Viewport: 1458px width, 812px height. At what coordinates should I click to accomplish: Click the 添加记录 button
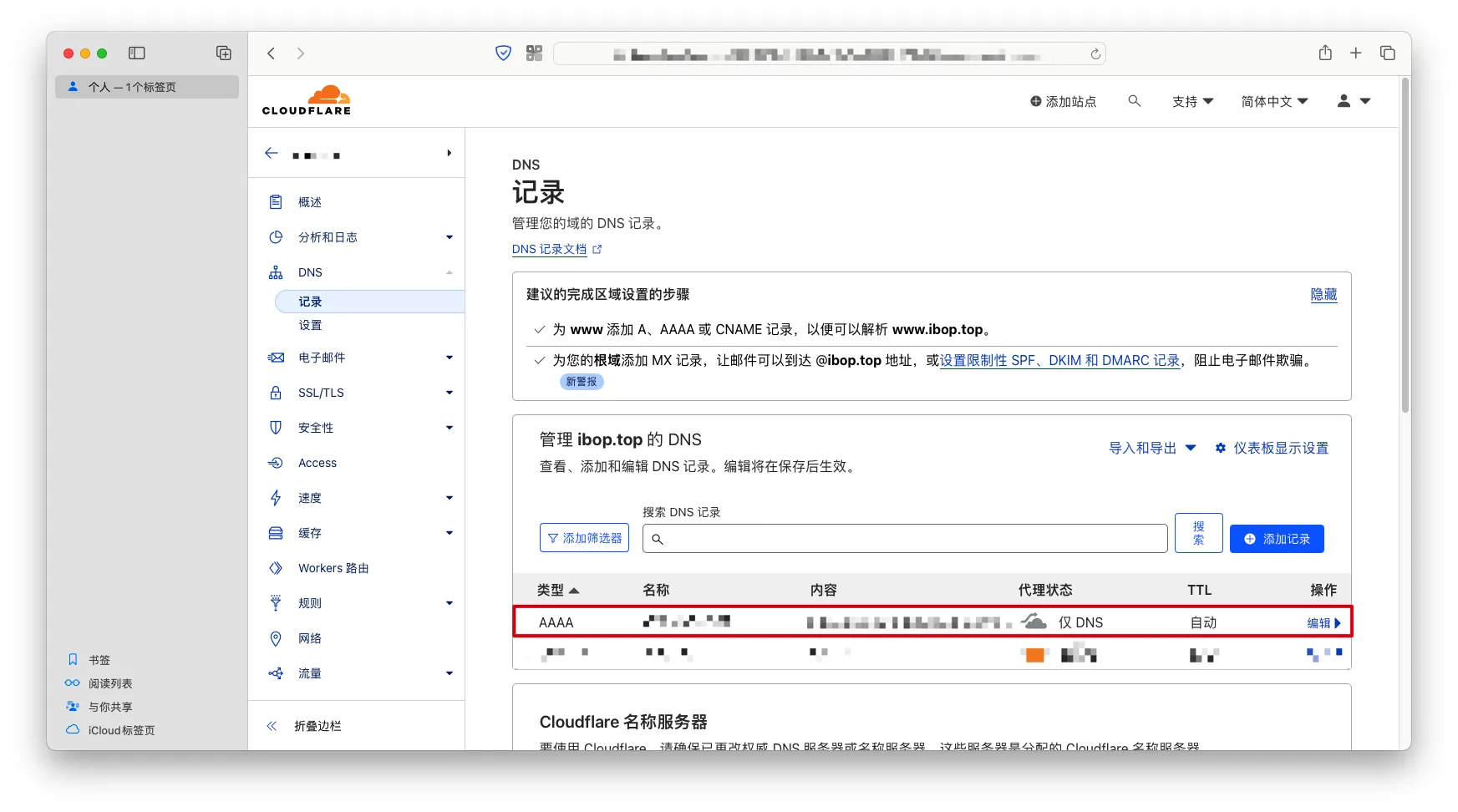coord(1277,539)
